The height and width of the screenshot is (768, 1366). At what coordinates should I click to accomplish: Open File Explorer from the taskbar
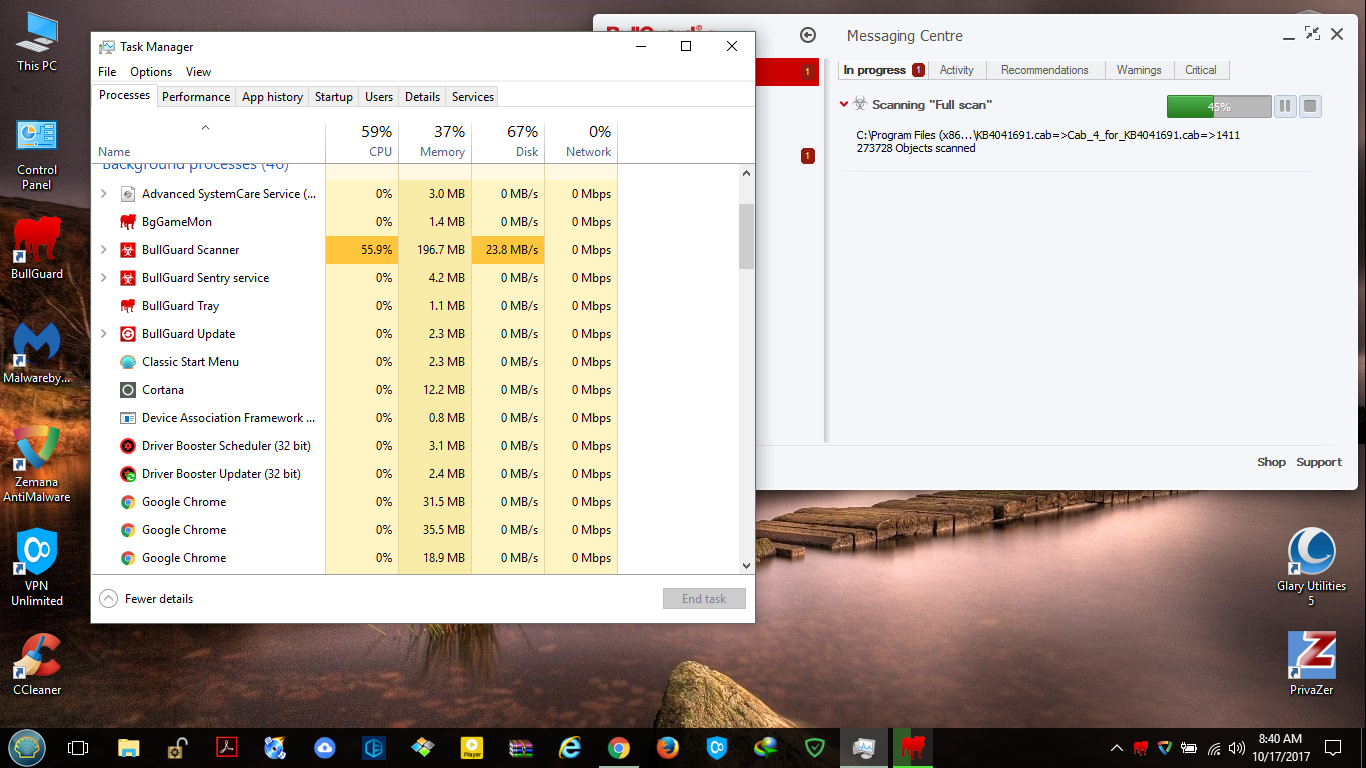point(129,748)
